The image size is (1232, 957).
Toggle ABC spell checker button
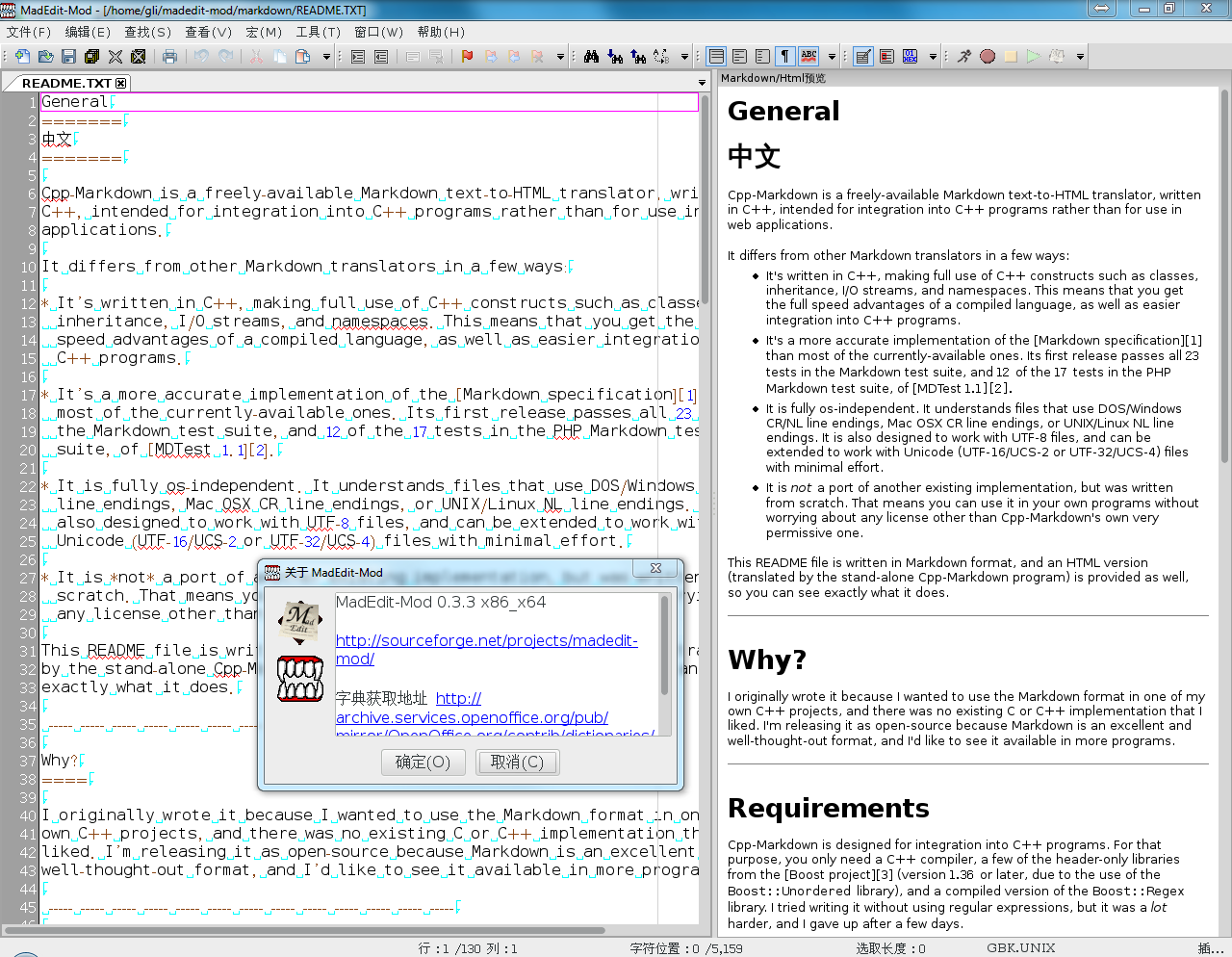click(808, 57)
